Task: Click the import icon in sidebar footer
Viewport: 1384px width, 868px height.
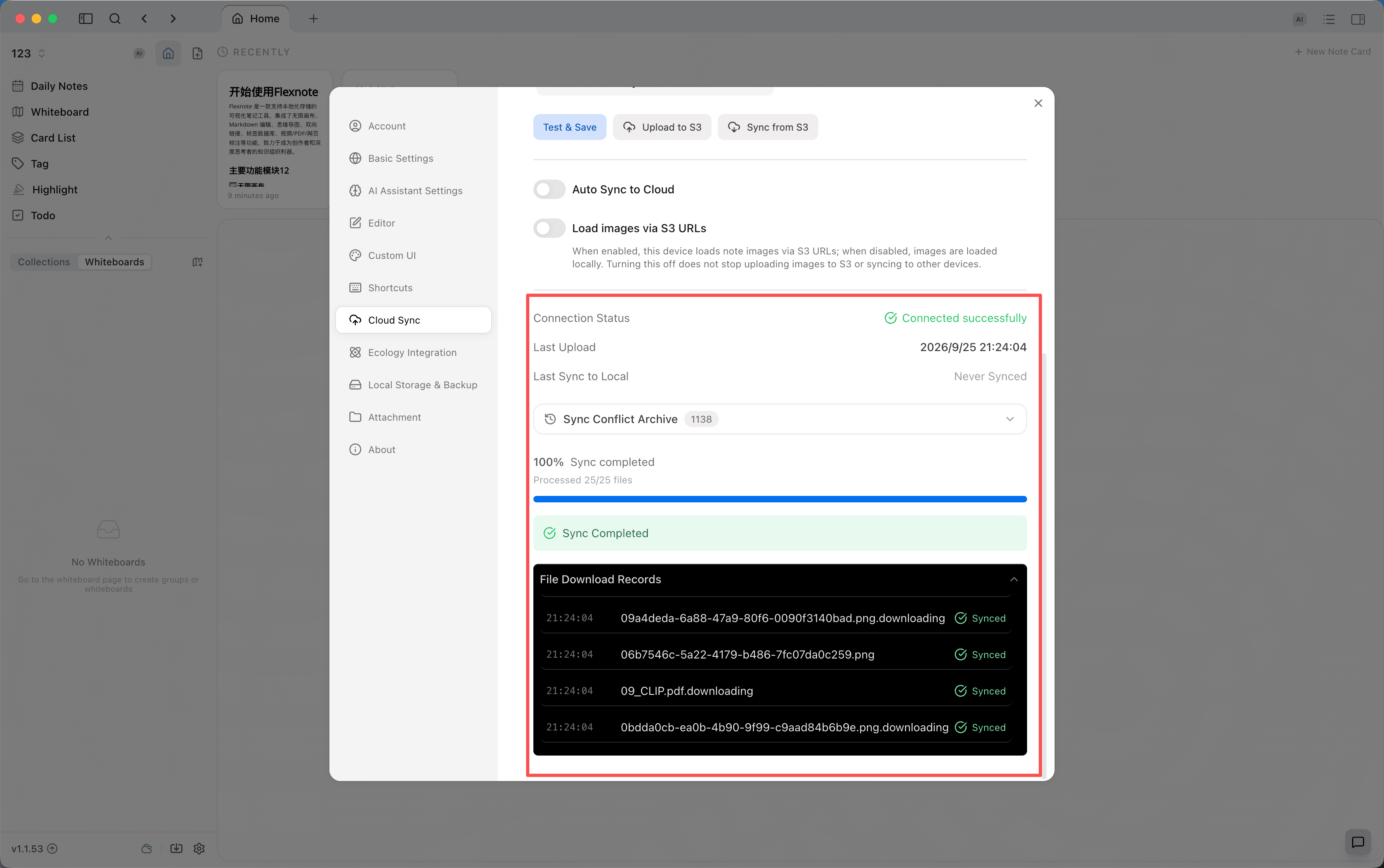Action: 176,849
